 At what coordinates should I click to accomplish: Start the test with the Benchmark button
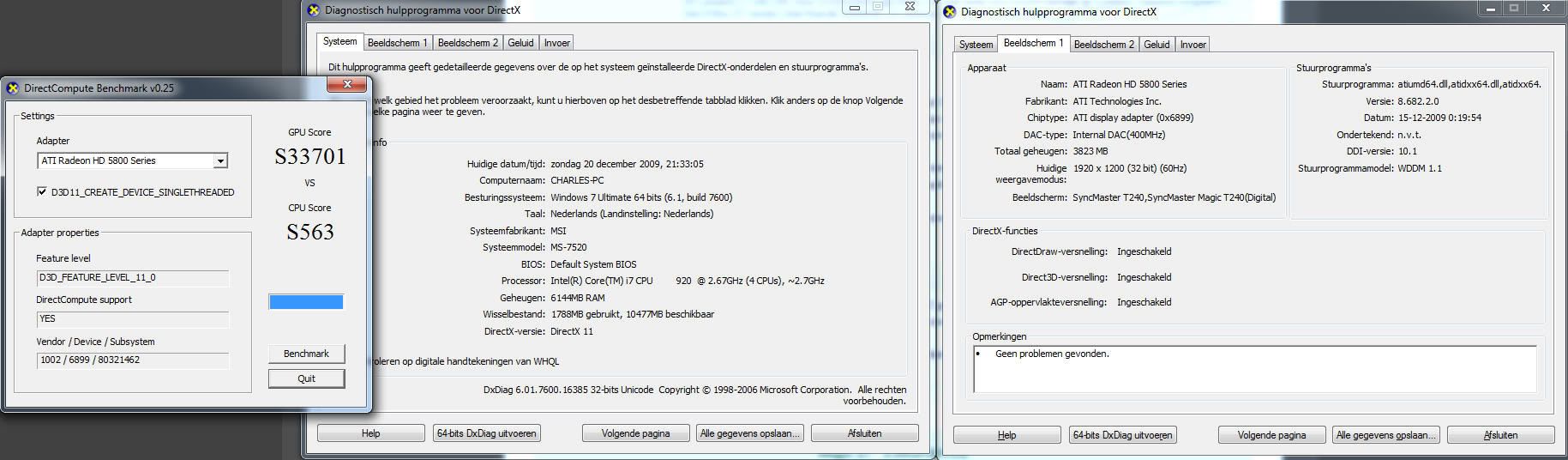click(x=306, y=354)
